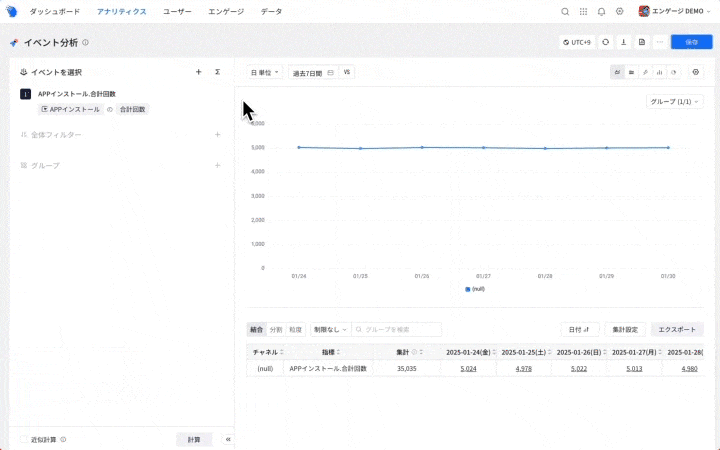Click the 日付 sort button
Image resolution: width=720 pixels, height=450 pixels.
pos(579,330)
